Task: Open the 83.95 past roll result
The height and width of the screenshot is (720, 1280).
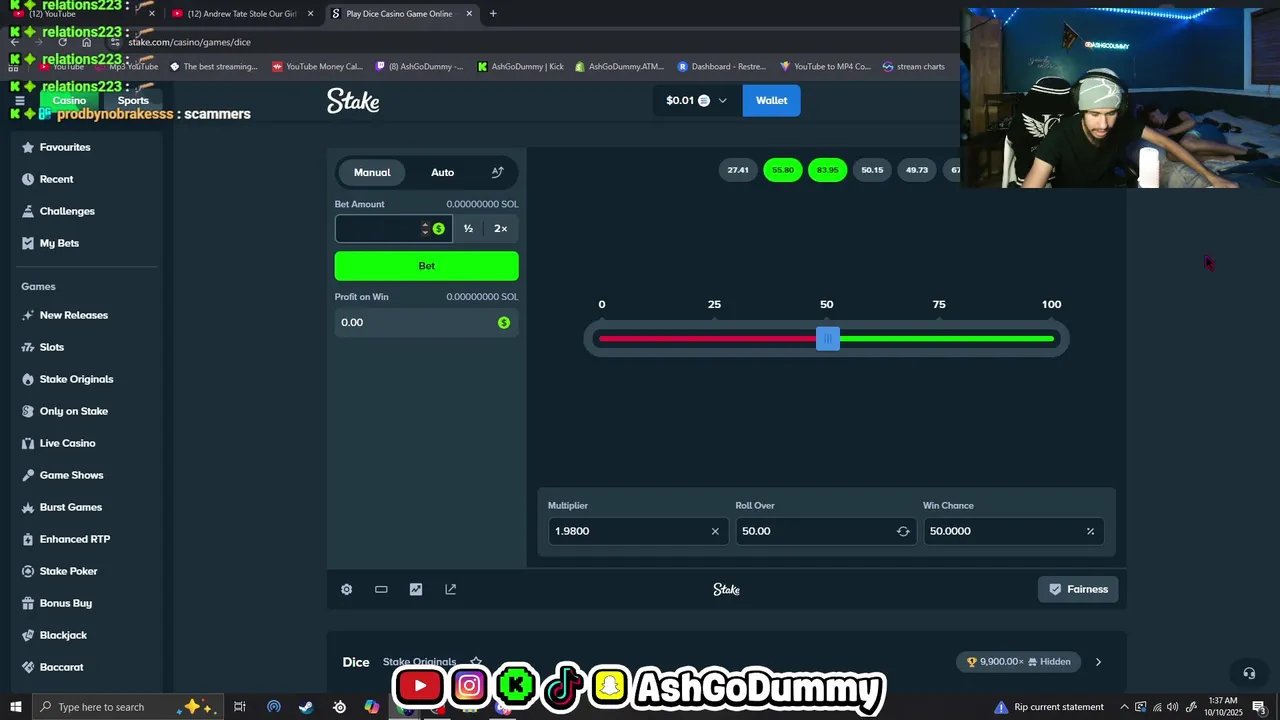Action: pyautogui.click(x=828, y=170)
